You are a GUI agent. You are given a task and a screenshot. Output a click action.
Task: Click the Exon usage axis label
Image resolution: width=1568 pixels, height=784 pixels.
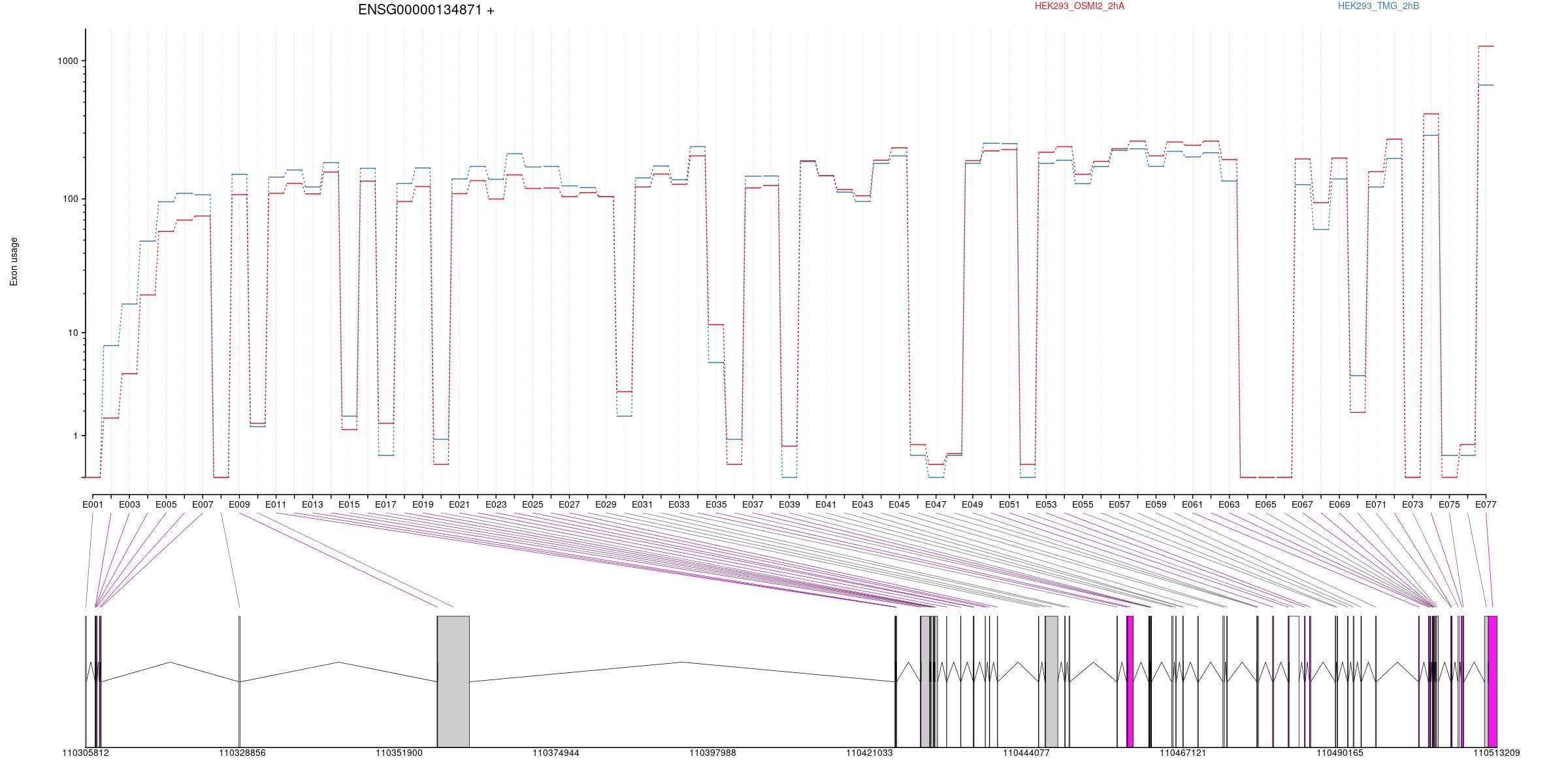[14, 261]
